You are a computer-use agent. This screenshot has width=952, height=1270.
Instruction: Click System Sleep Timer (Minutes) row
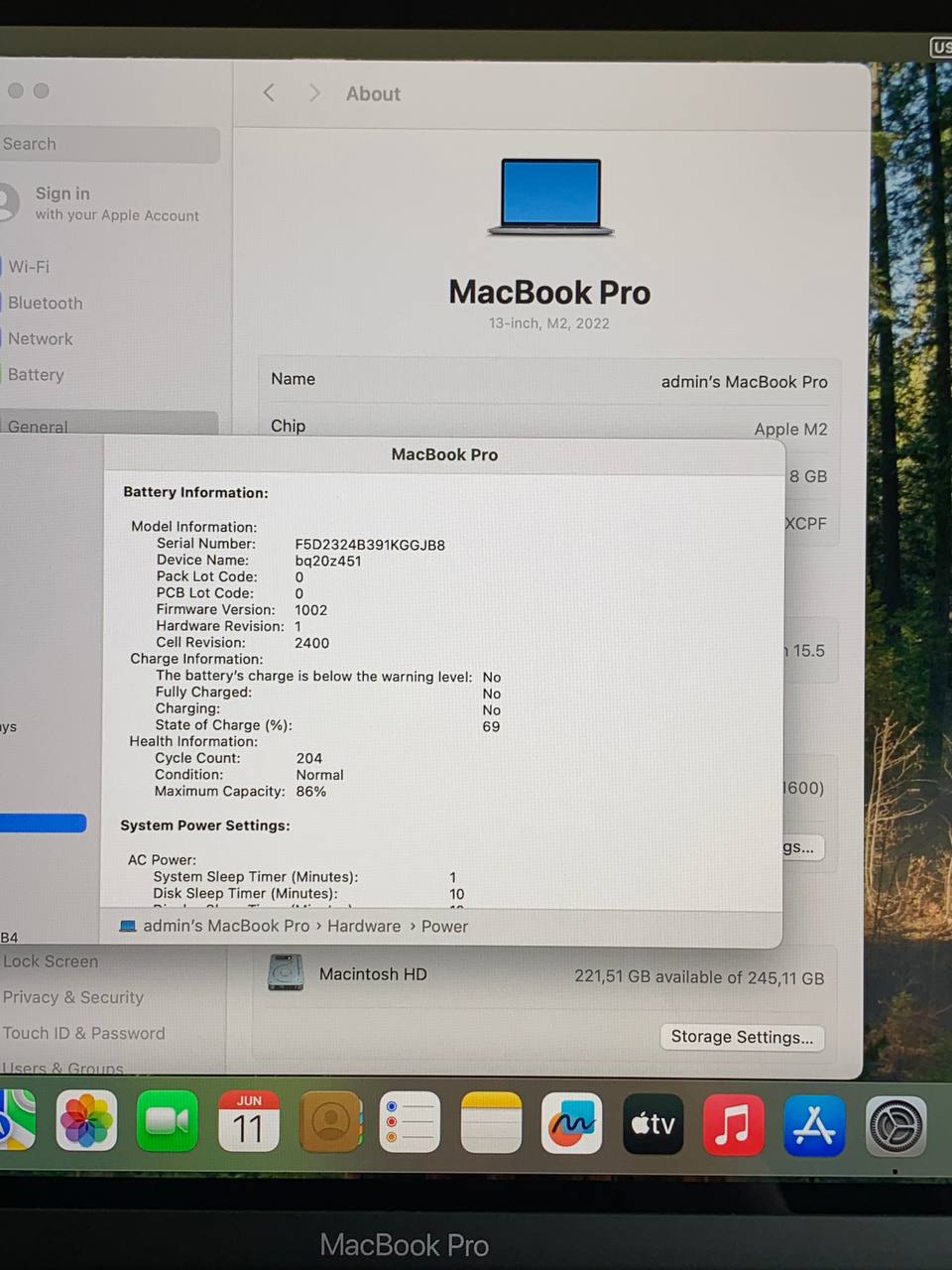tap(304, 877)
